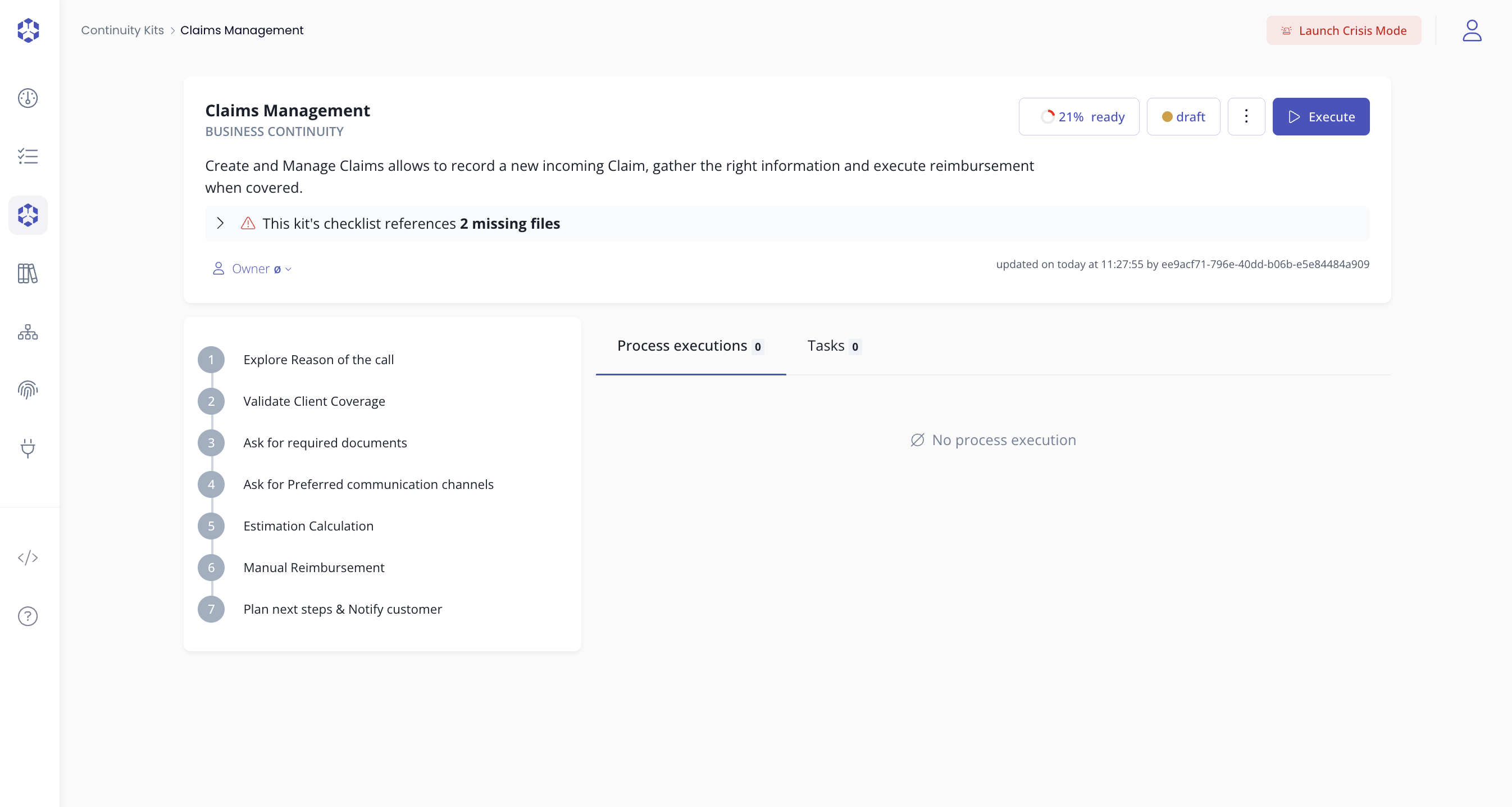Open the library books sidebar icon

[x=28, y=274]
